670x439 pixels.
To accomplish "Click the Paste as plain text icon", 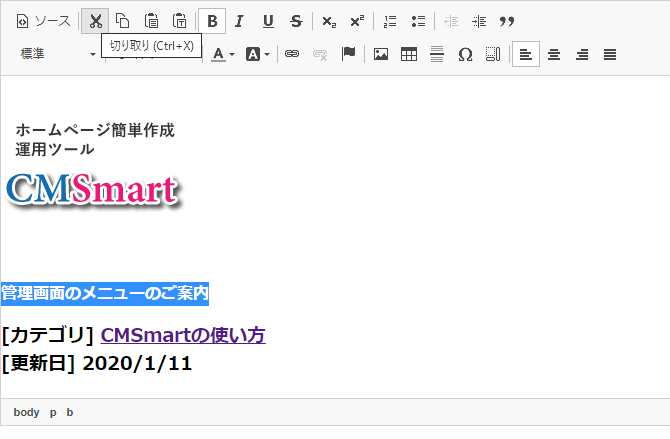I will pos(179,21).
